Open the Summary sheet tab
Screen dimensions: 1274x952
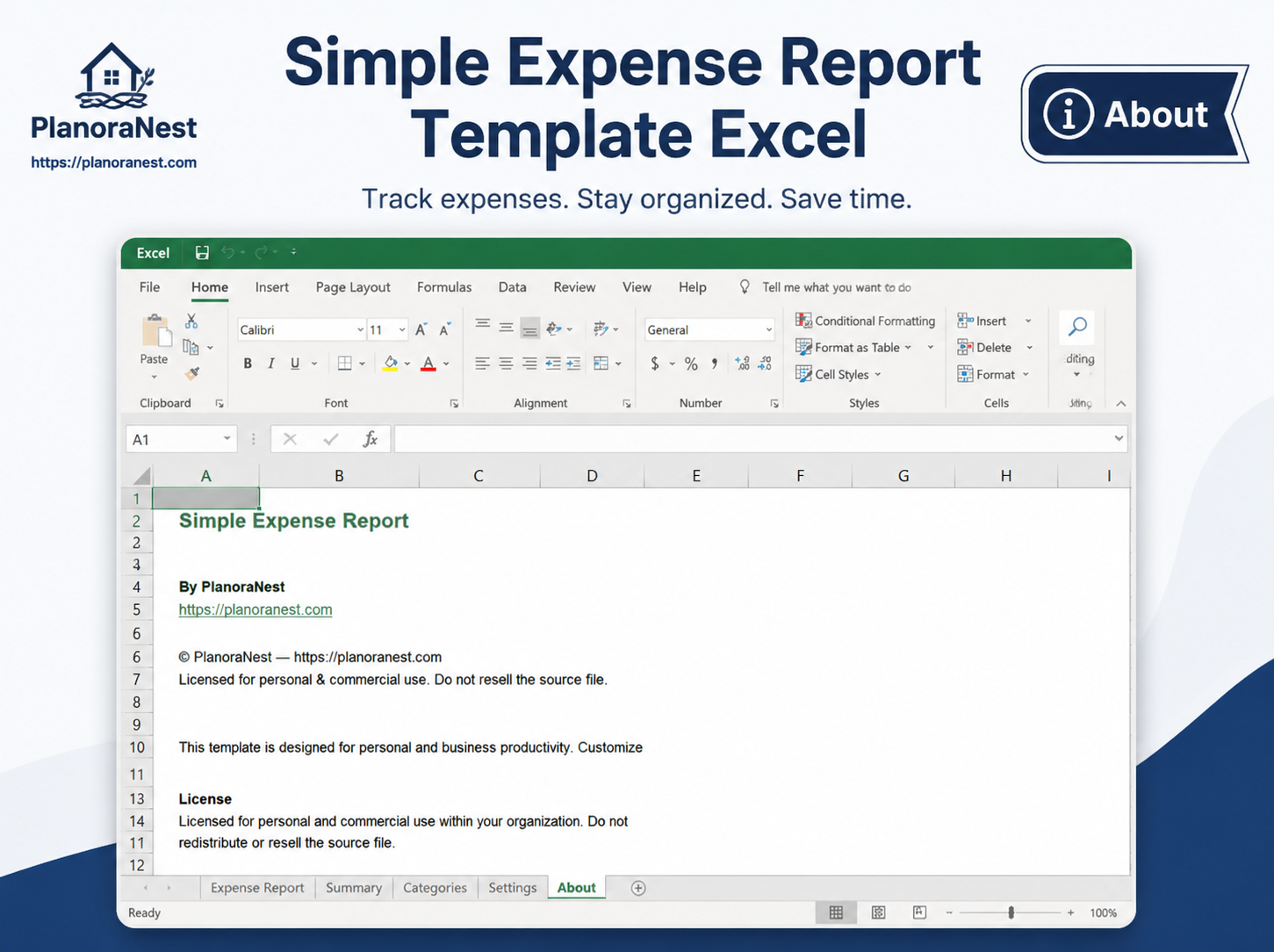click(x=354, y=888)
